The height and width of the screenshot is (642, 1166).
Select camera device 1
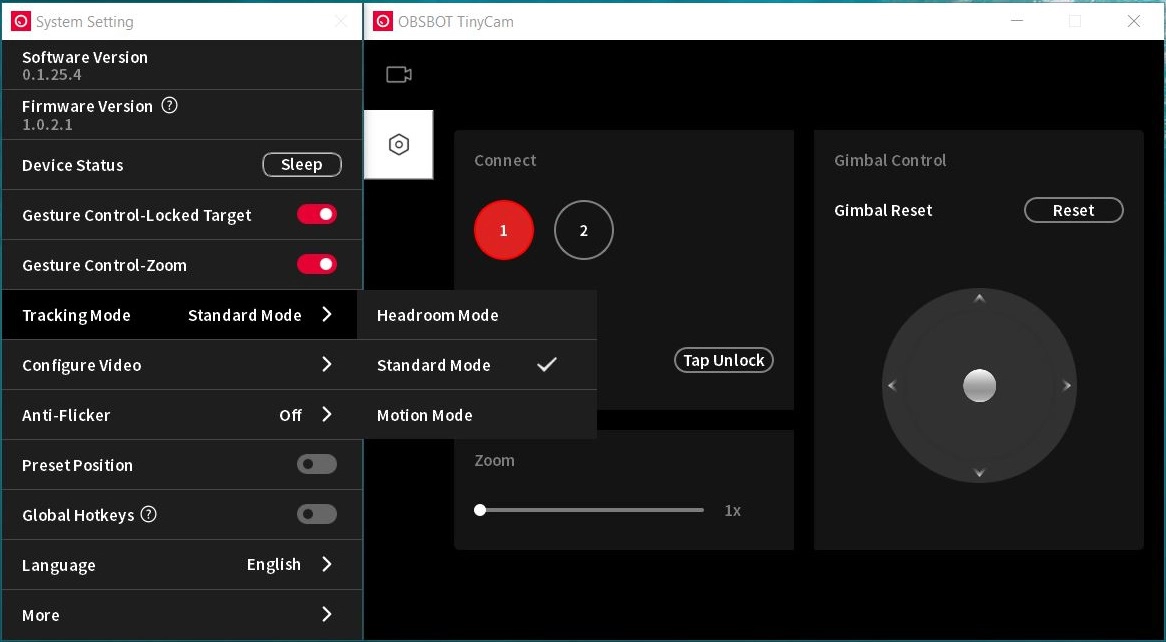(503, 230)
